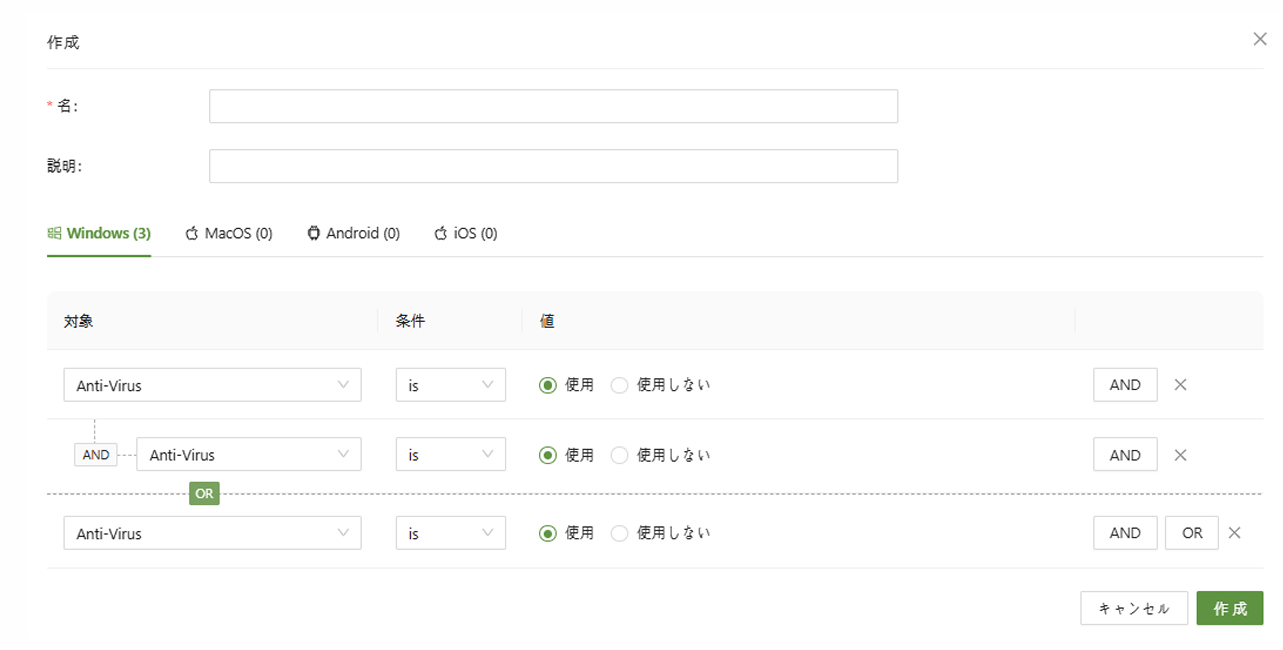This screenshot has width=1283, height=650.
Task: Delete the second Anti-Virus condition row
Action: click(x=1180, y=455)
